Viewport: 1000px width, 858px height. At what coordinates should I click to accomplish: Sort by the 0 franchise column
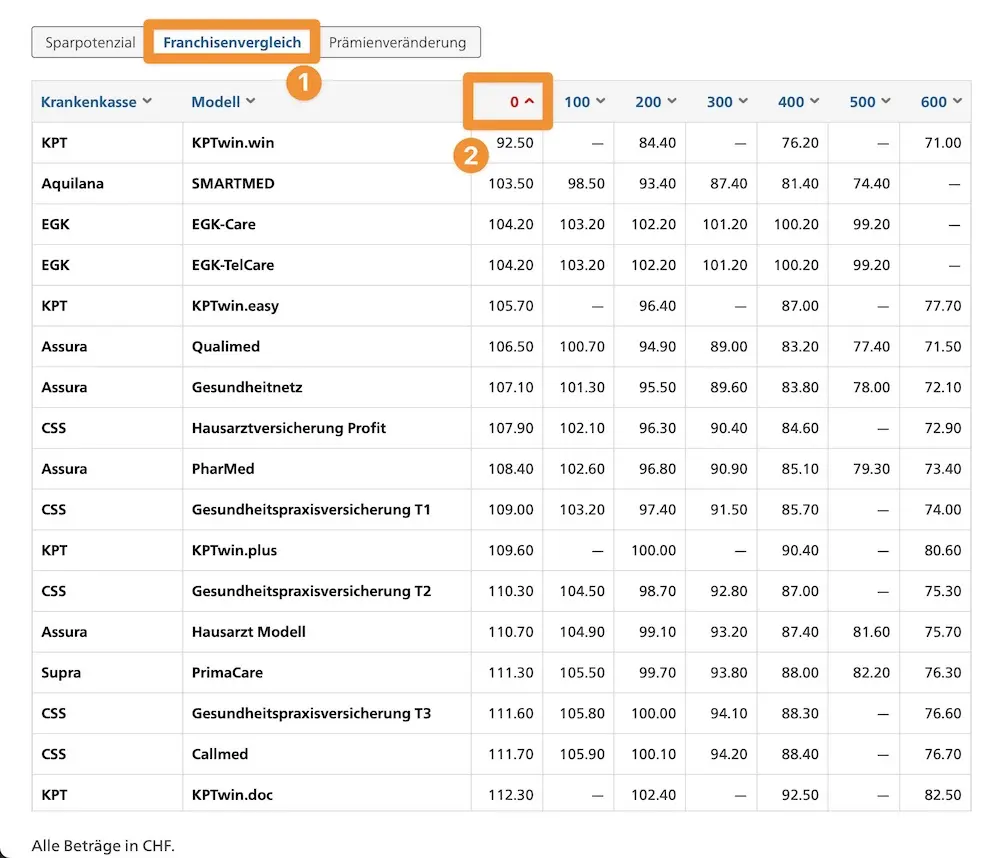pos(522,102)
